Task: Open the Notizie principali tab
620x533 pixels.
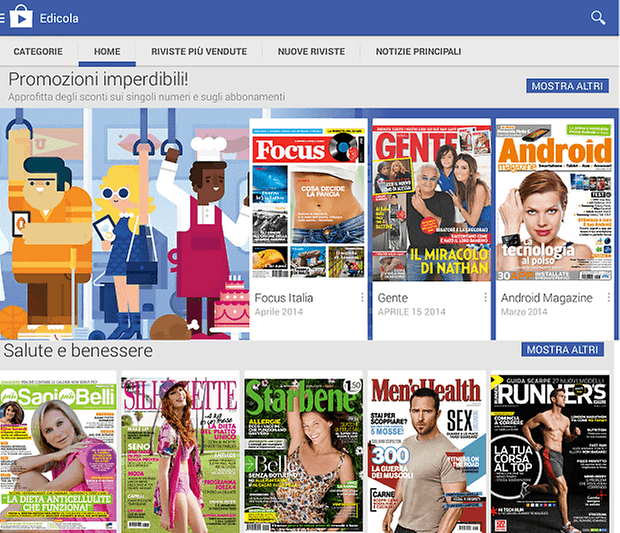Action: pyautogui.click(x=418, y=51)
